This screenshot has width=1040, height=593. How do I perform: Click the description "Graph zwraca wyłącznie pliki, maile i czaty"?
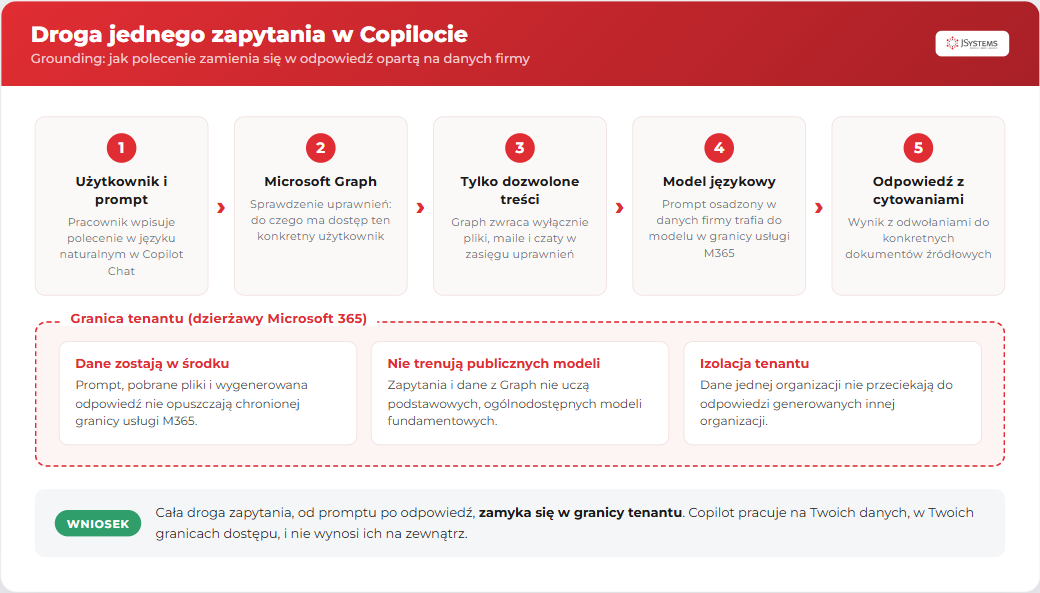click(x=519, y=238)
